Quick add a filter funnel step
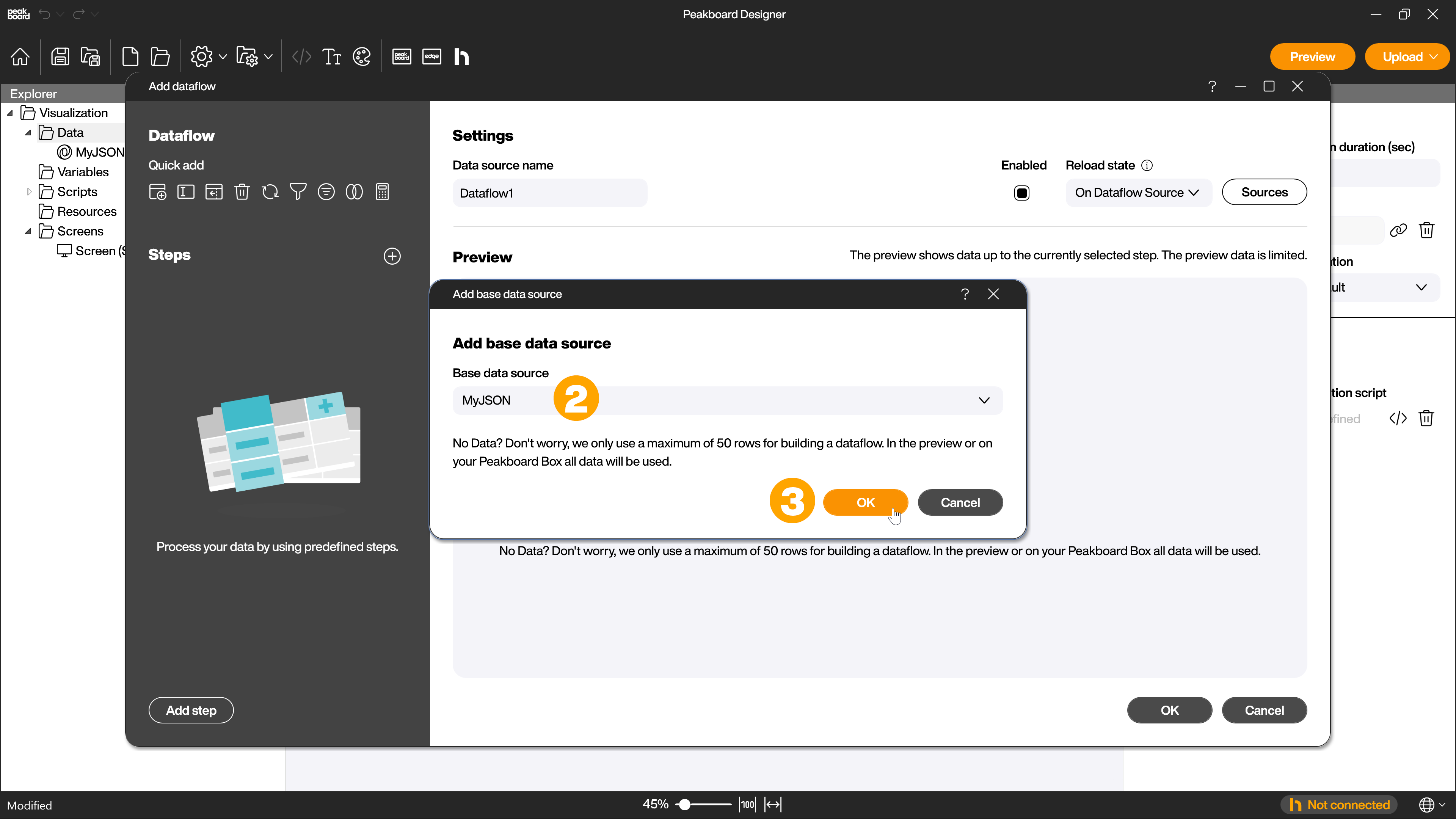The width and height of the screenshot is (1456, 819). [x=298, y=192]
